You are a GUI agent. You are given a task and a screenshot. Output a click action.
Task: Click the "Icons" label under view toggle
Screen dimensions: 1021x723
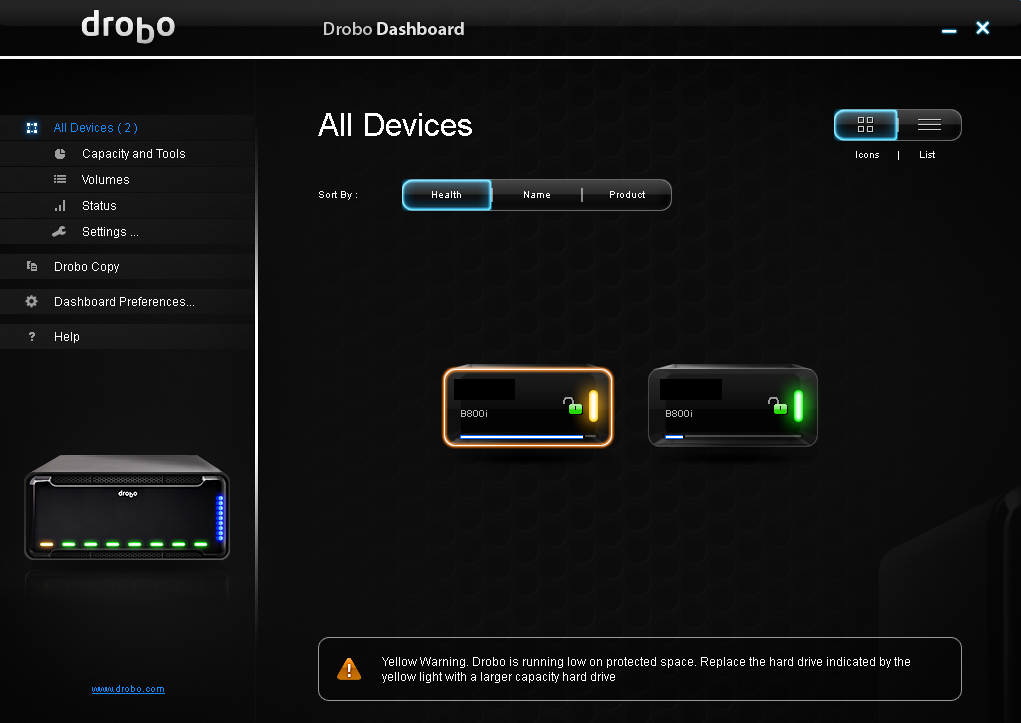pyautogui.click(x=867, y=155)
